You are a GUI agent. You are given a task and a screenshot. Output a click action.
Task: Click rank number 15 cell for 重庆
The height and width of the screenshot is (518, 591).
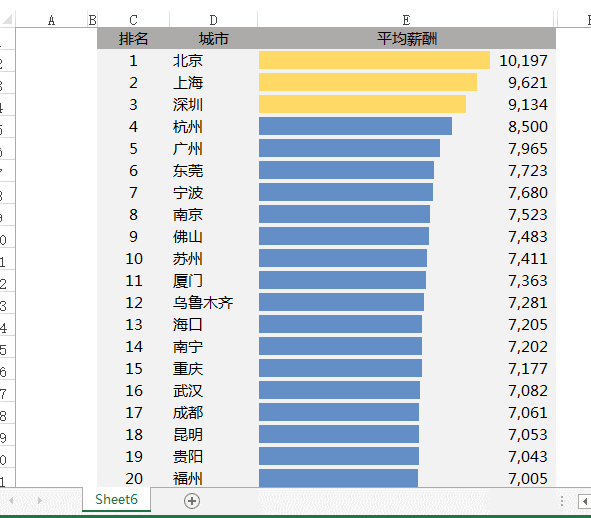[x=133, y=368]
